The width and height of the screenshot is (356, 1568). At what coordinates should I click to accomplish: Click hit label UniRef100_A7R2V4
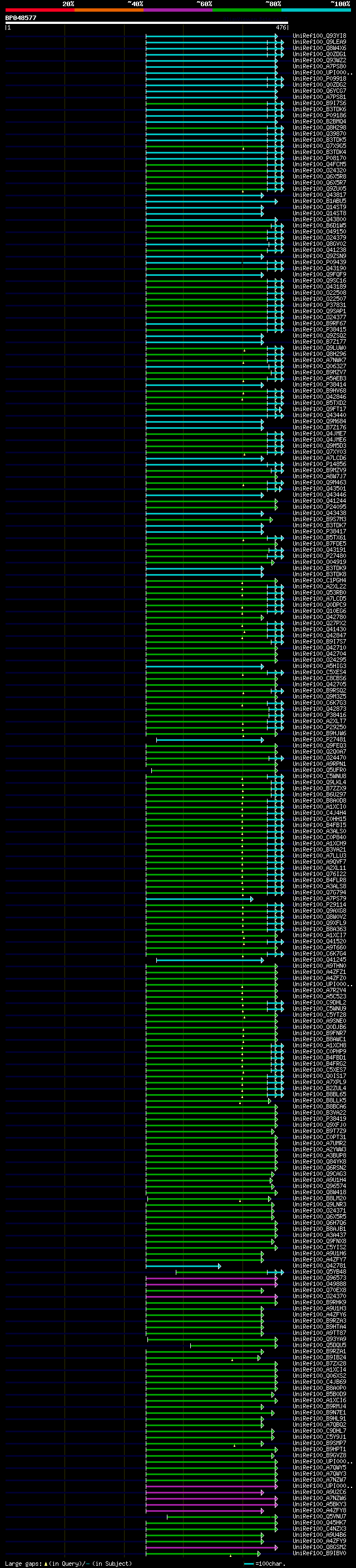point(319,990)
